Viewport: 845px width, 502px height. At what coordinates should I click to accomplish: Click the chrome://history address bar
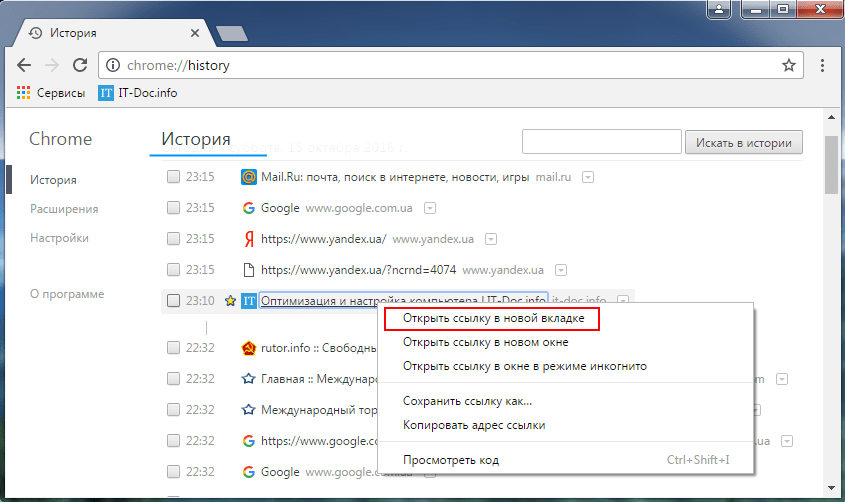[x=451, y=65]
